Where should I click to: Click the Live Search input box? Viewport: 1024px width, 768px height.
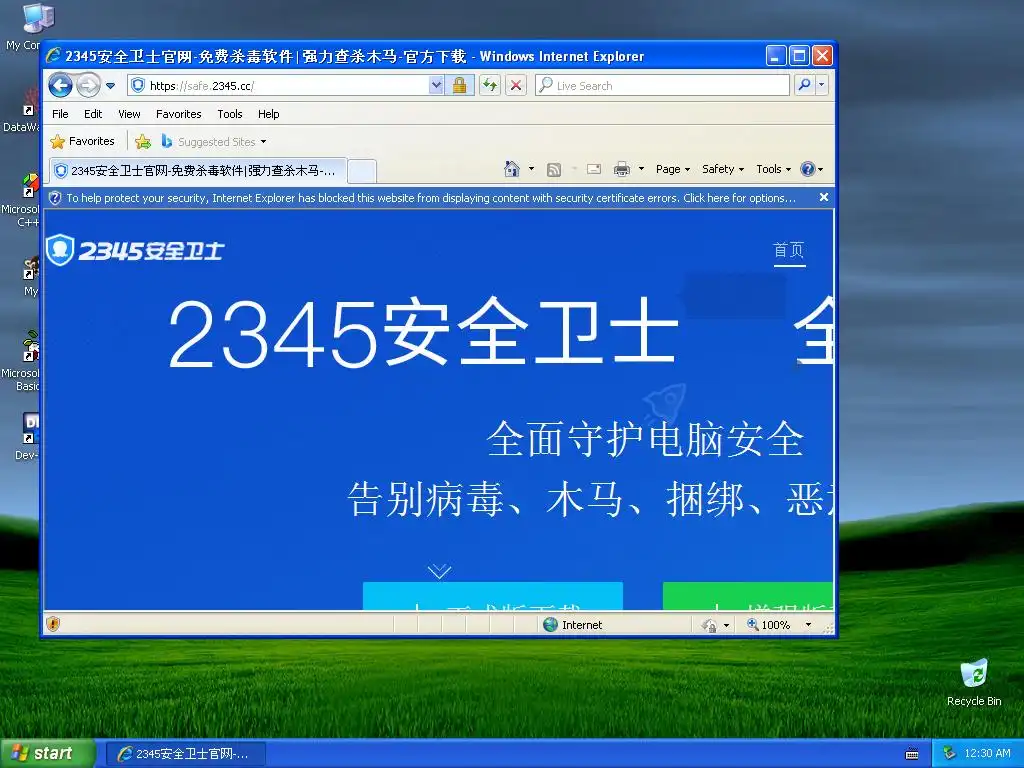coord(662,86)
